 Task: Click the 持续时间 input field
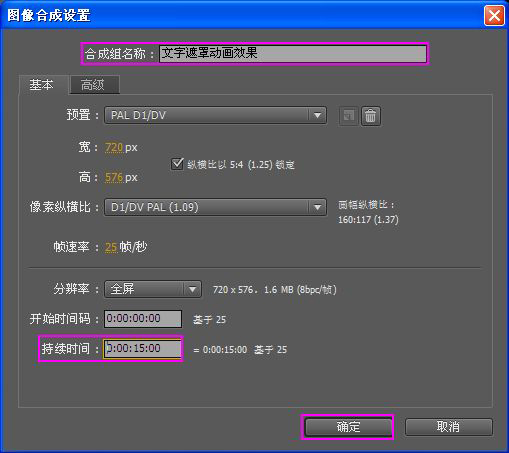click(x=143, y=349)
